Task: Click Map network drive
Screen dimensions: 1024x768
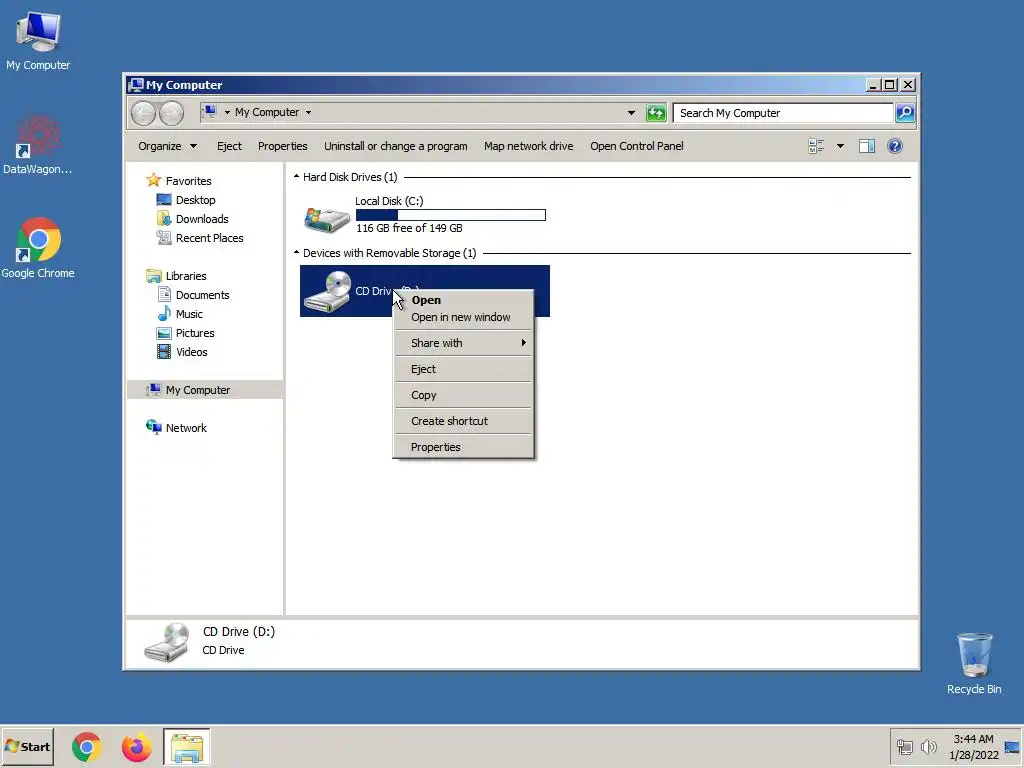Action: click(x=528, y=146)
